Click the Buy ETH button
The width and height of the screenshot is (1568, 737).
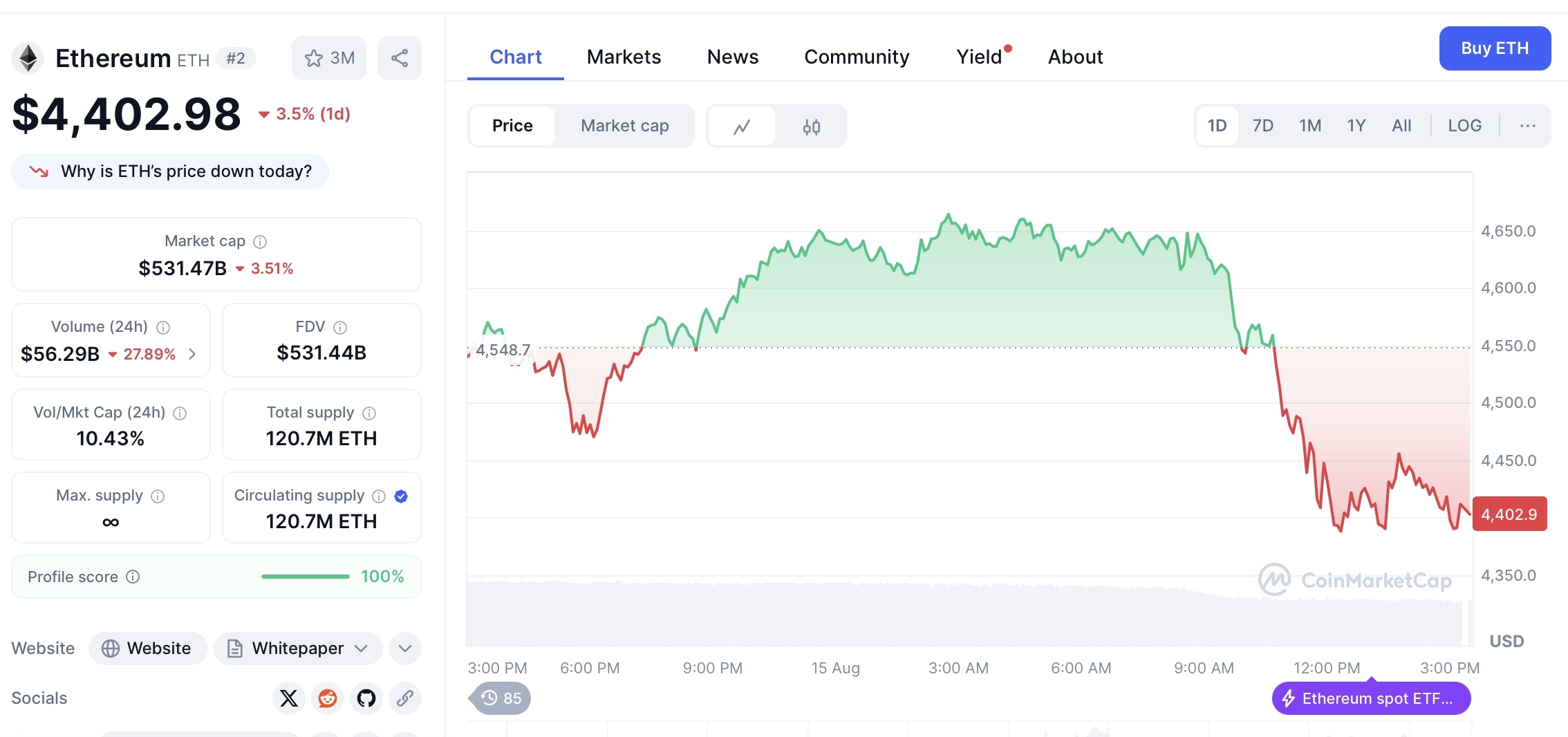tap(1495, 48)
